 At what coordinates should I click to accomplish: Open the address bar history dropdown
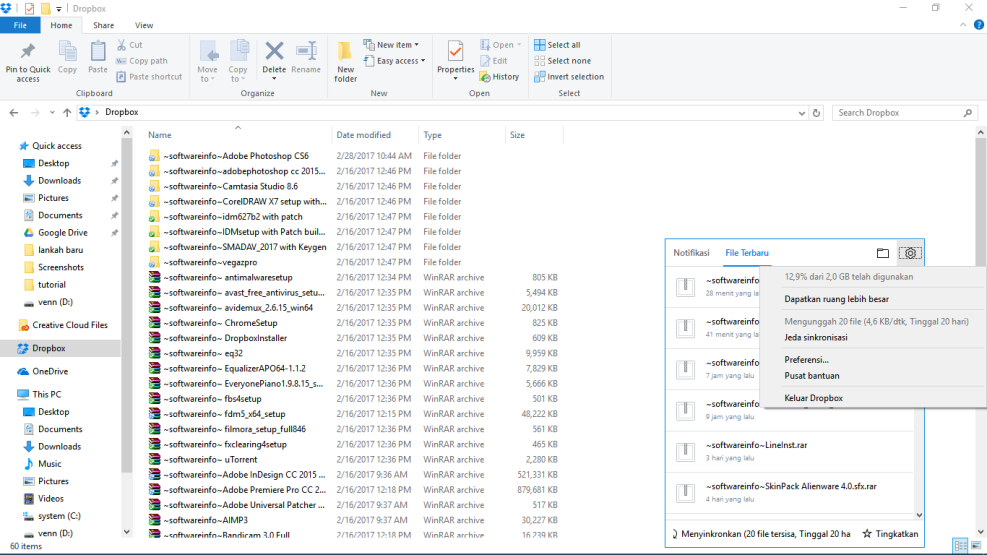coord(801,113)
